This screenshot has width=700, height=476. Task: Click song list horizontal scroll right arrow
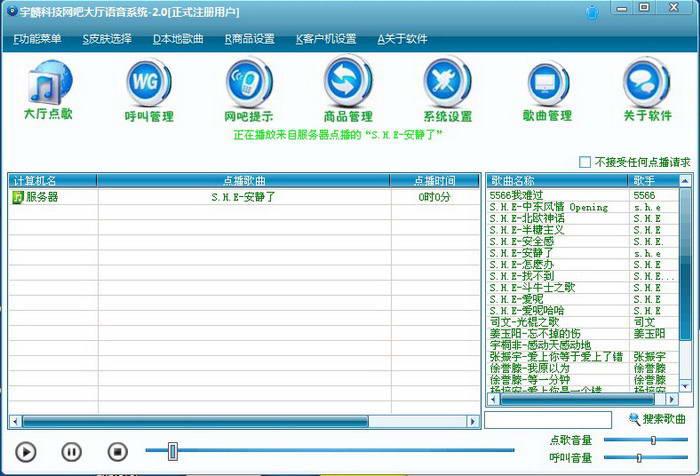pos(672,399)
